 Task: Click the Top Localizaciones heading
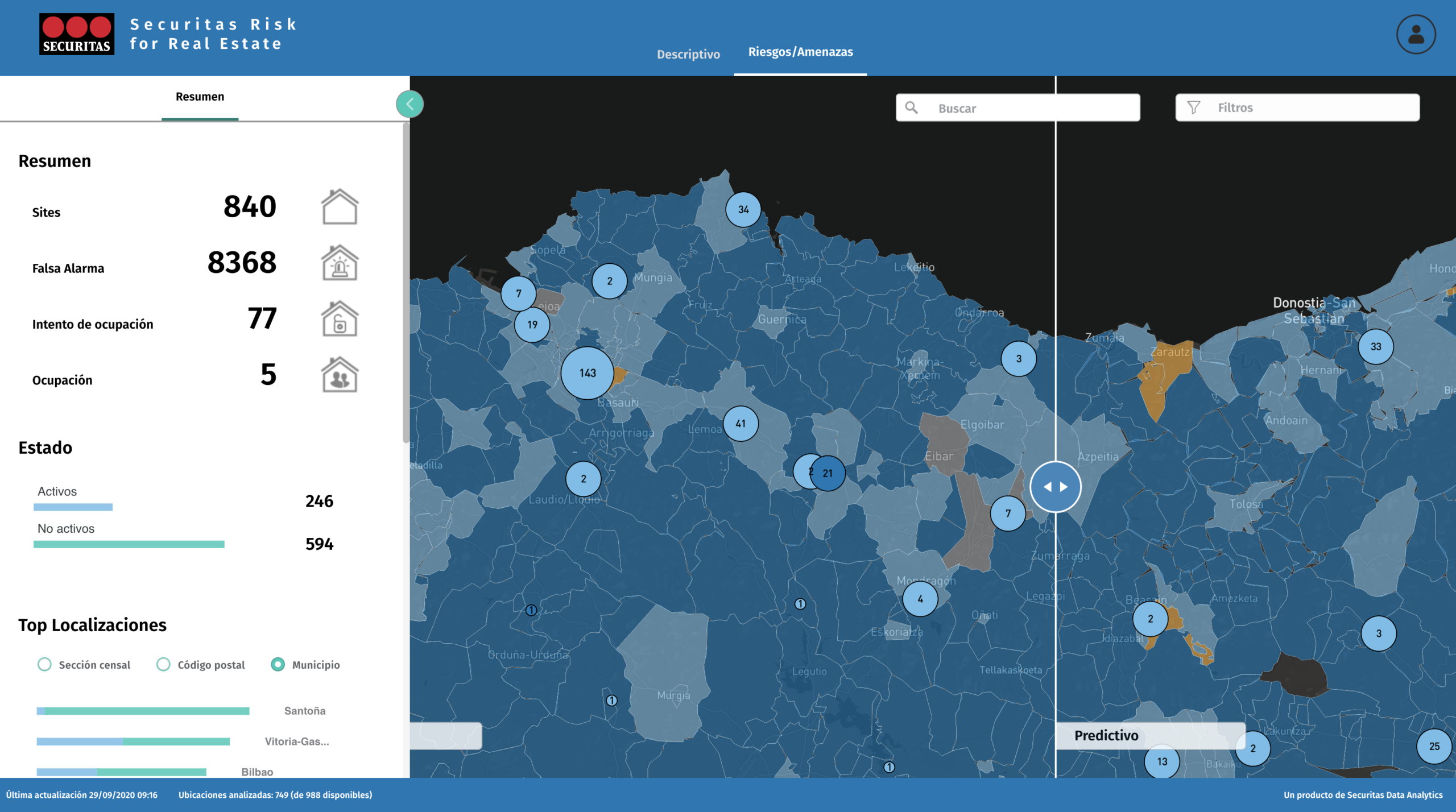click(92, 625)
